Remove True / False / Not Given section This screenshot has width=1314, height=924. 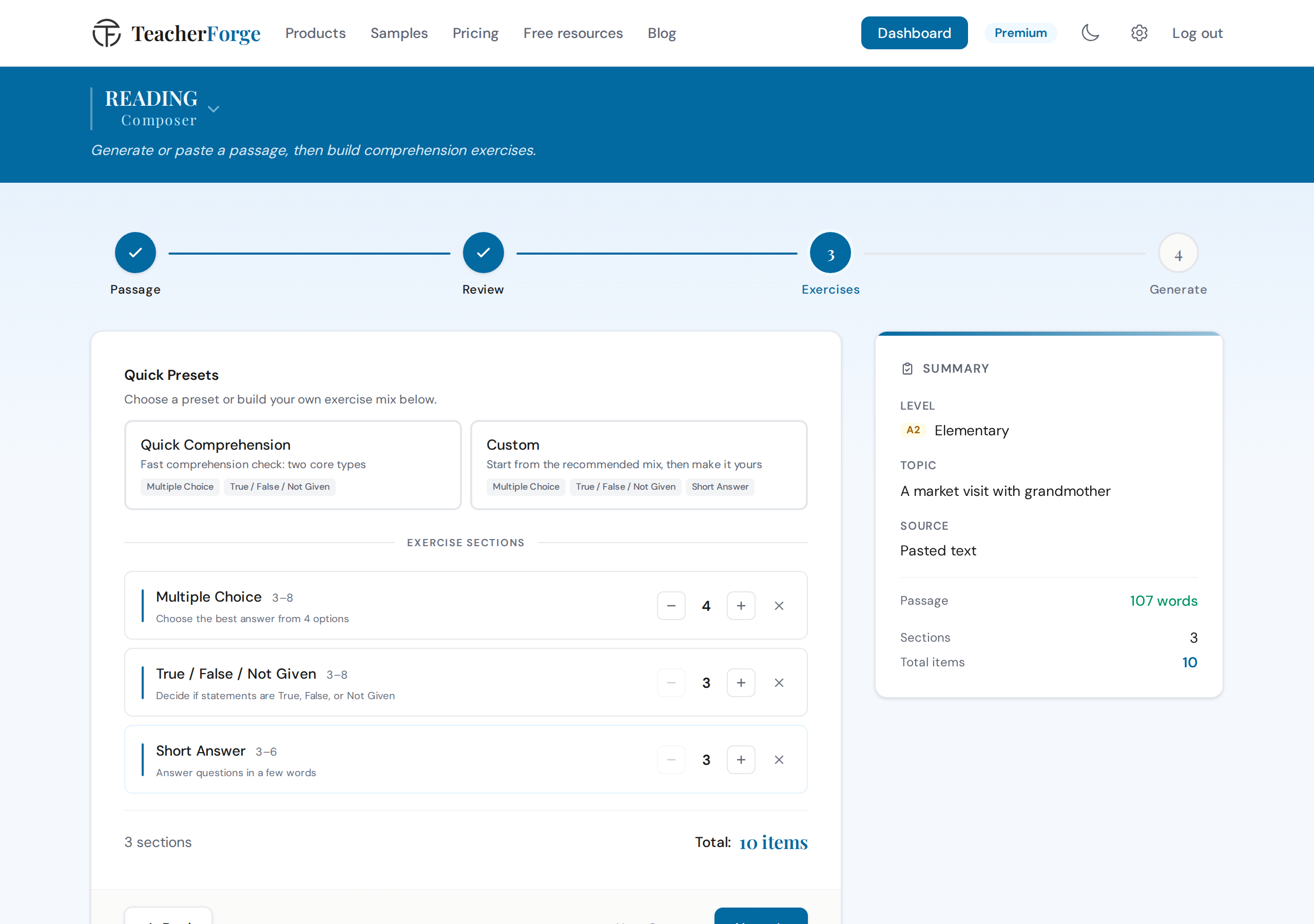click(x=779, y=682)
